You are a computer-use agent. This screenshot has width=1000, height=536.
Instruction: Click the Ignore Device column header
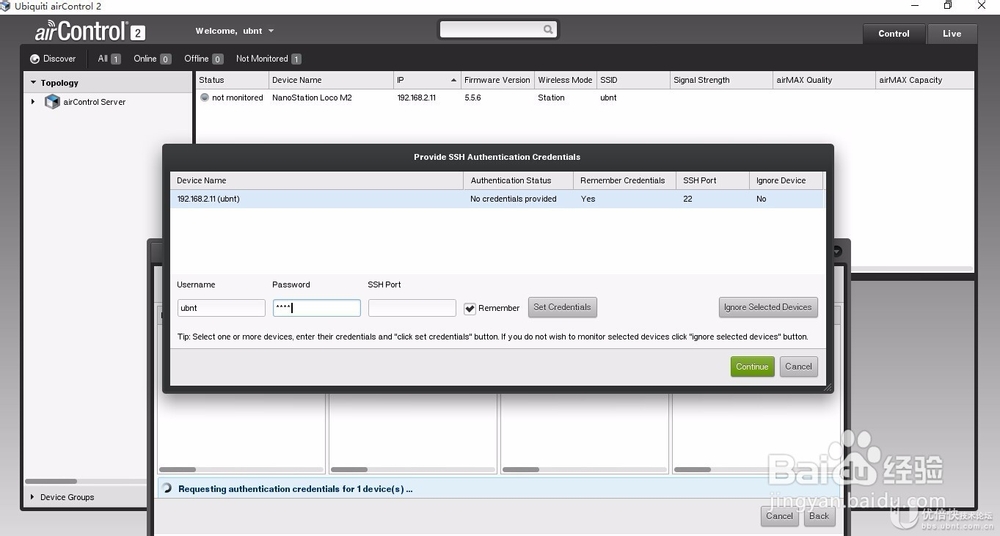point(786,181)
